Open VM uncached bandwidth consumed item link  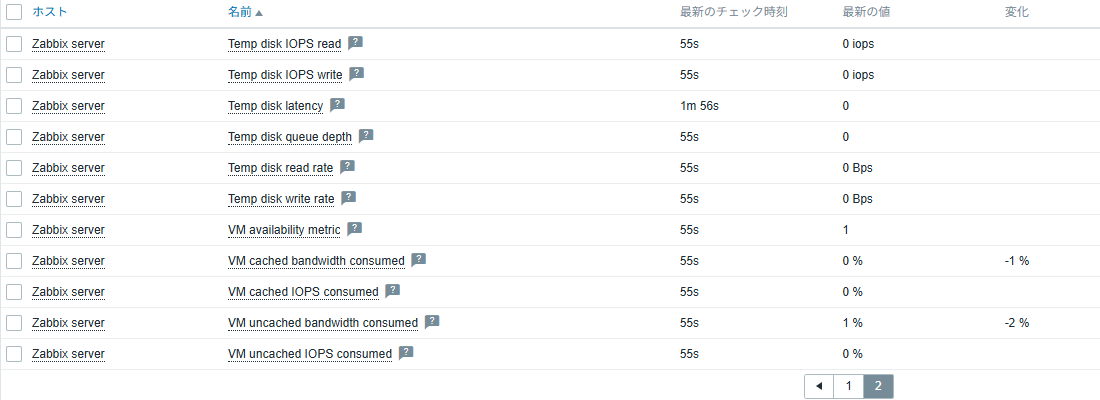pyautogui.click(x=322, y=323)
